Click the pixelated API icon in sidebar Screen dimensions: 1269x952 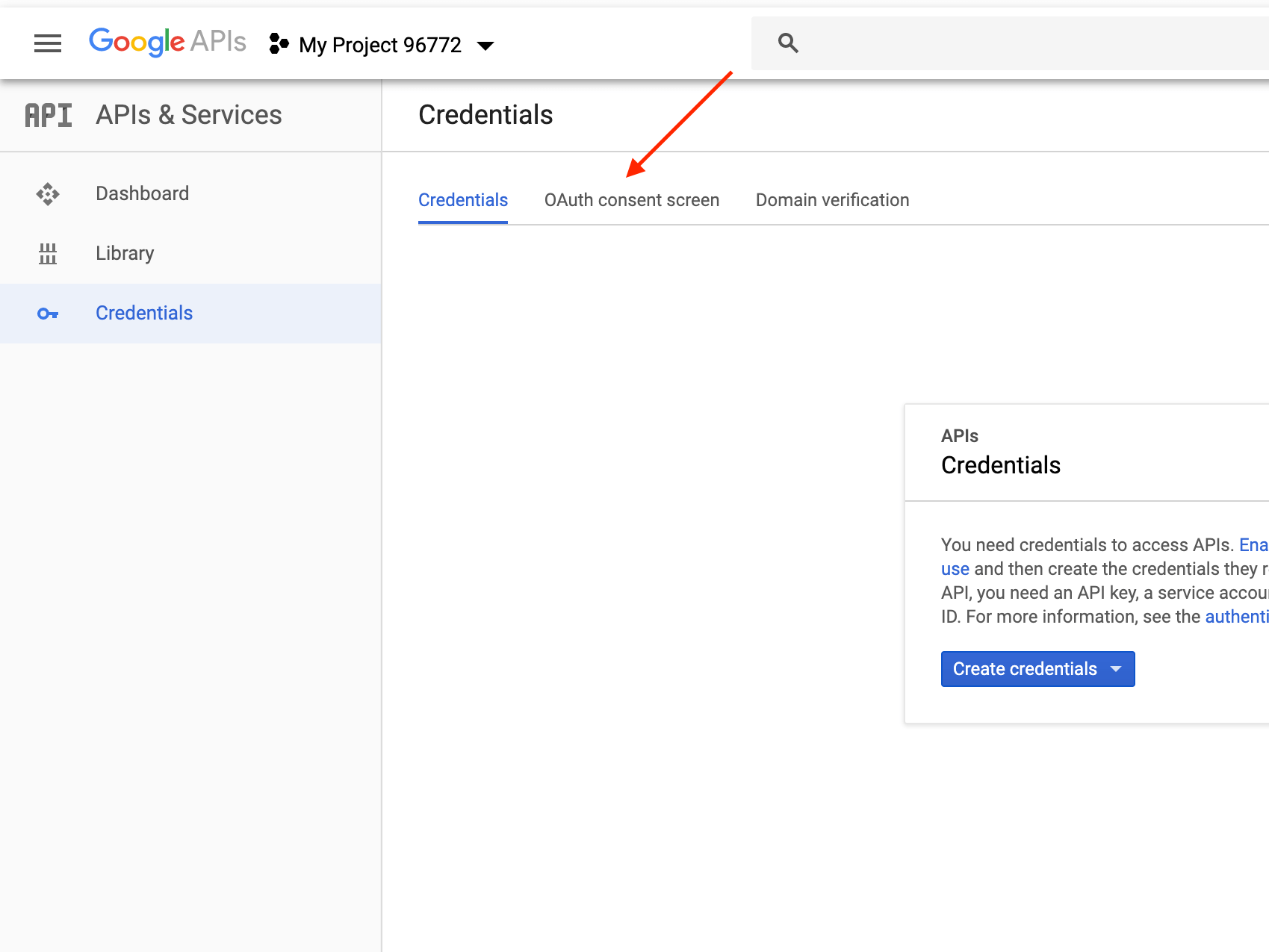click(x=49, y=116)
